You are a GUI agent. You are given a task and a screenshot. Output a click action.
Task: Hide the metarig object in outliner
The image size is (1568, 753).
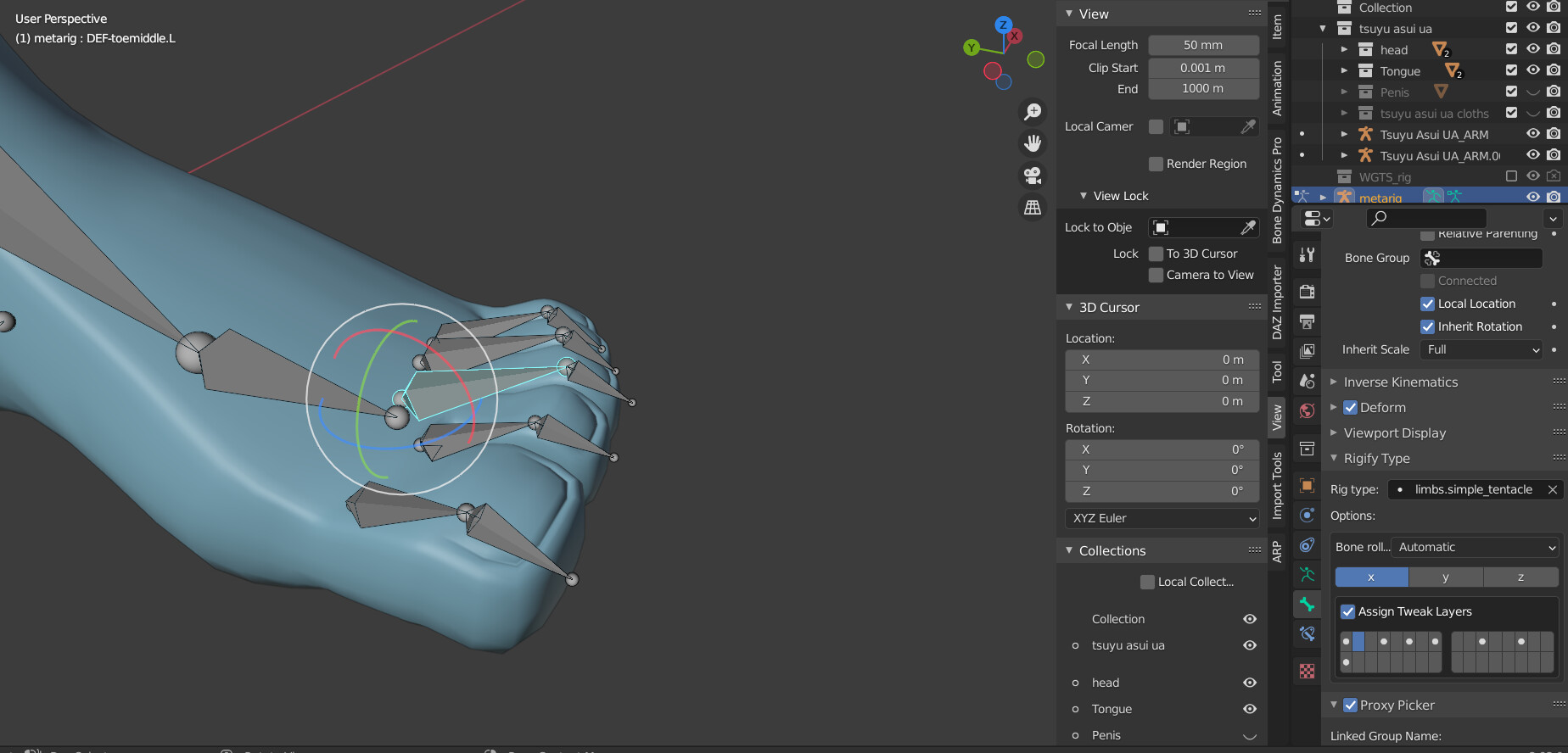pos(1532,197)
